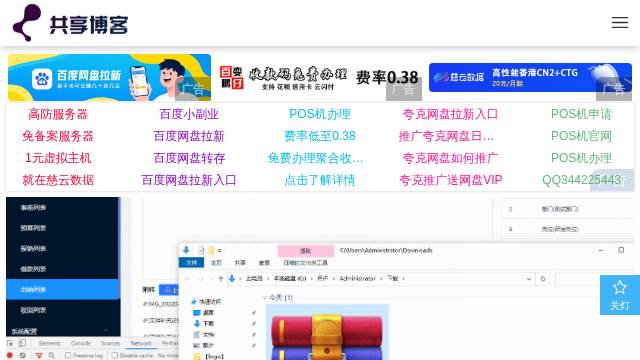This screenshot has height=360, width=640.
Task: Open the 免备案服务器 link
Action: tap(58, 136)
